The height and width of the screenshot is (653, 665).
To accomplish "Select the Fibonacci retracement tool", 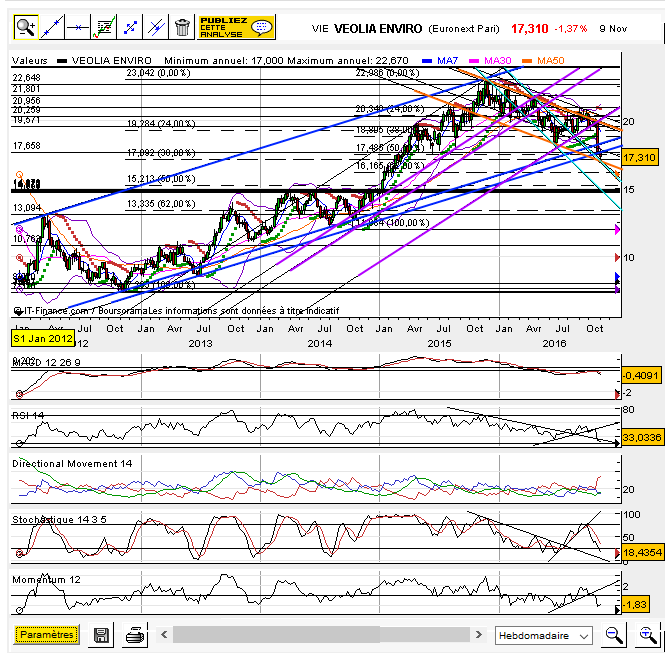I will coord(130,27).
